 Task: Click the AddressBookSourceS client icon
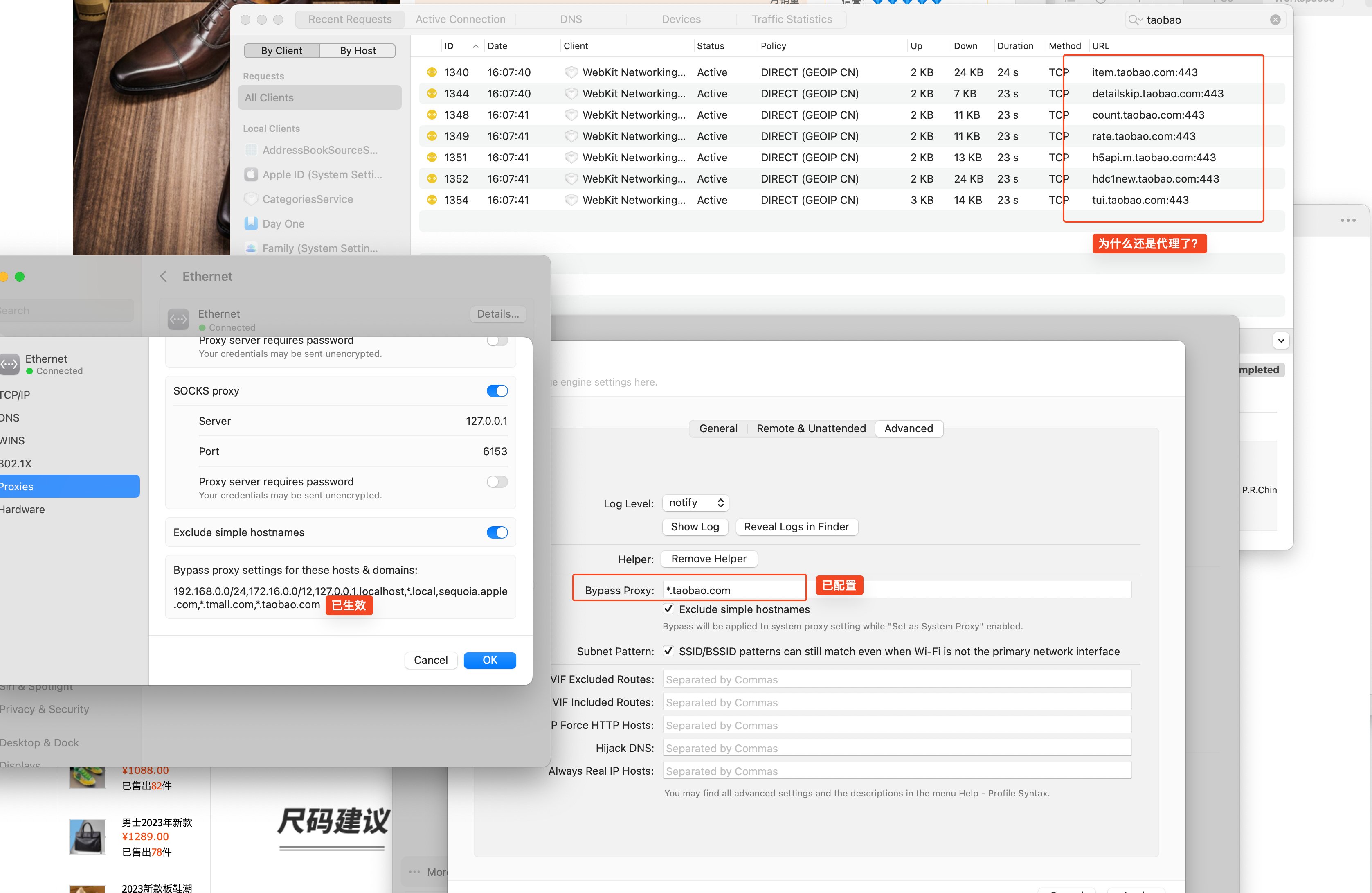click(251, 150)
